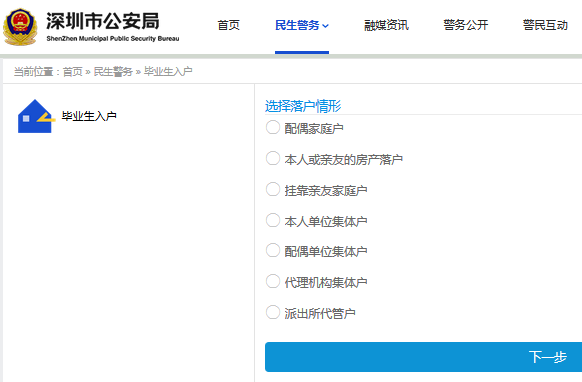Image resolution: width=582 pixels, height=382 pixels.
Task: Select 配偶单位集体户 option
Action: 273,250
